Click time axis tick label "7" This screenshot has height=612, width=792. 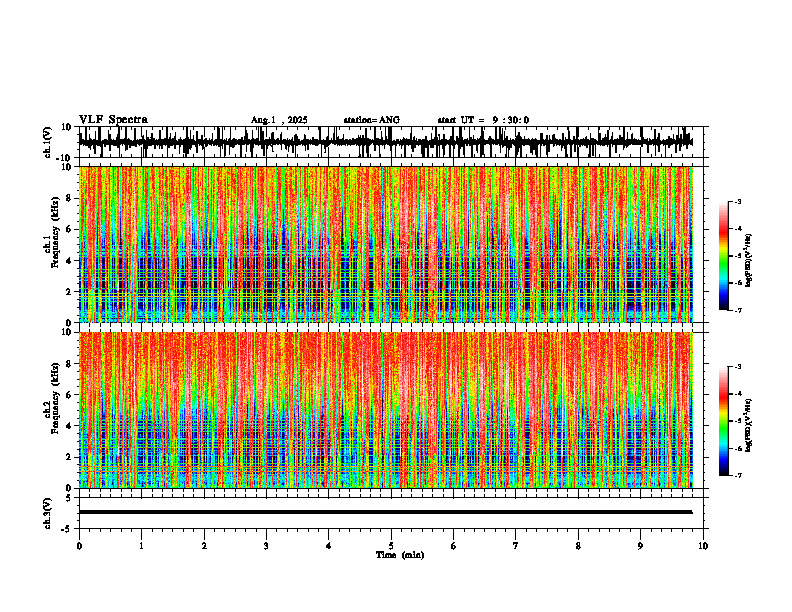516,546
